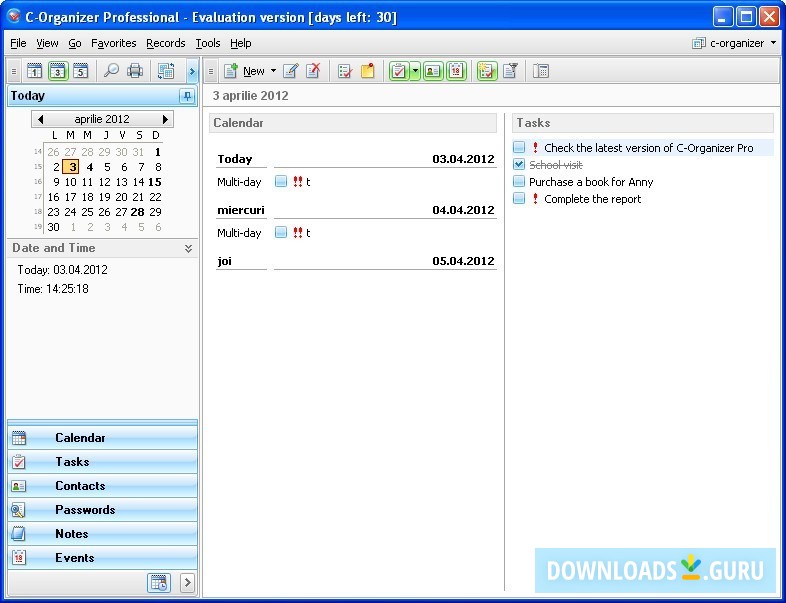This screenshot has height=603, width=786.
Task: Open the File menu
Action: point(18,44)
